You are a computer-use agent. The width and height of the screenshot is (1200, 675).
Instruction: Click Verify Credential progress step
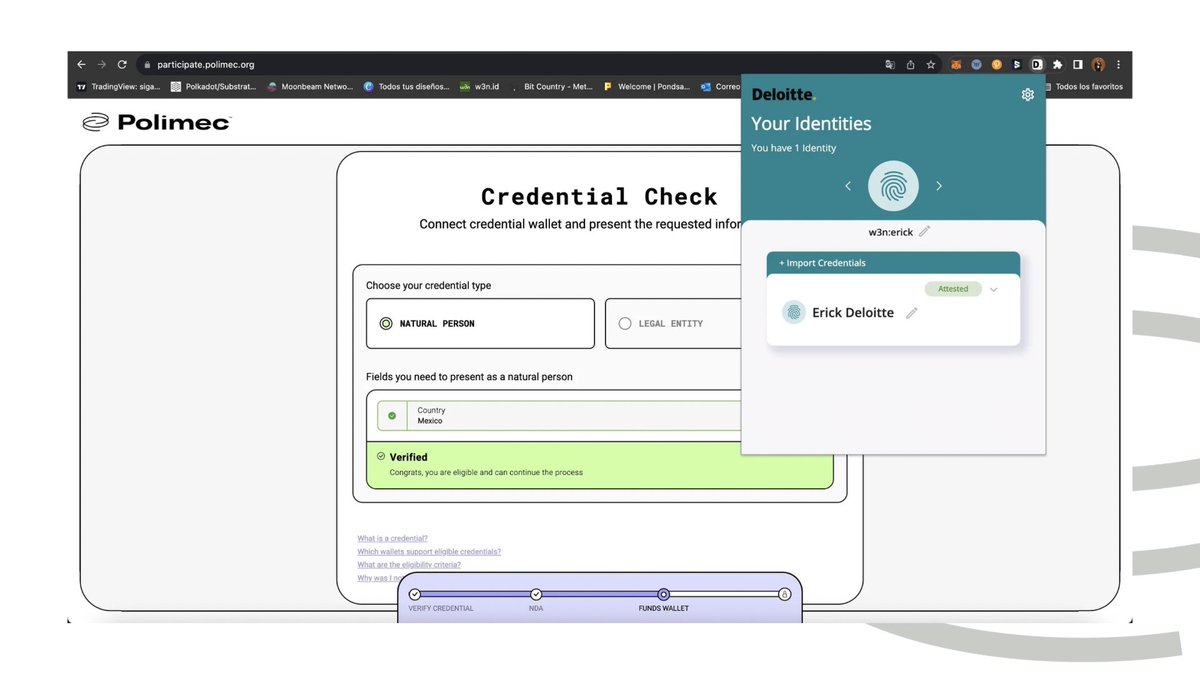415,594
